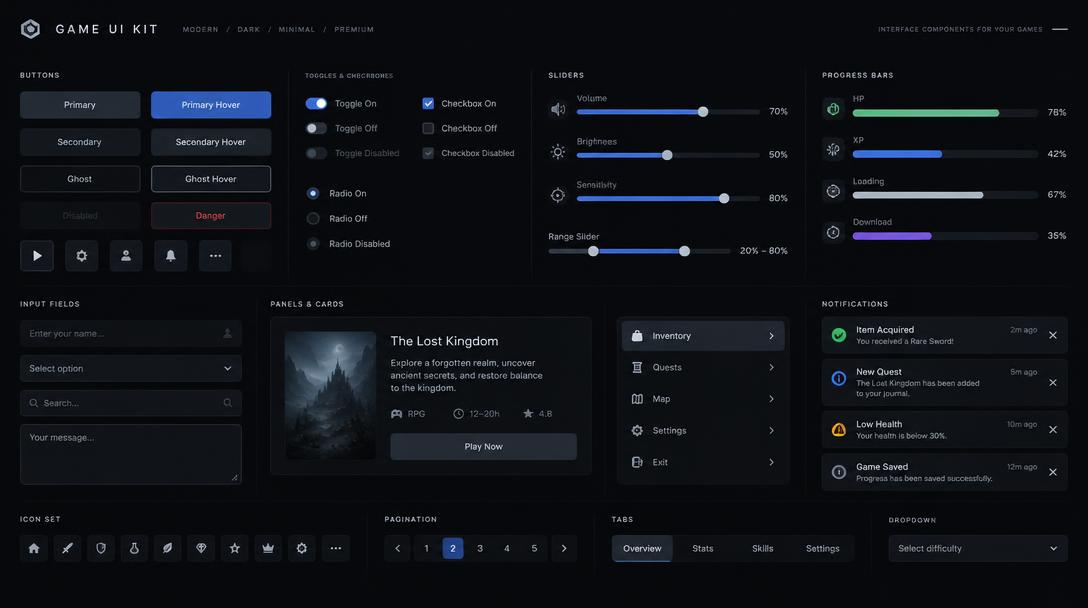Click the red Danger button
1088x608 pixels.
pos(211,216)
